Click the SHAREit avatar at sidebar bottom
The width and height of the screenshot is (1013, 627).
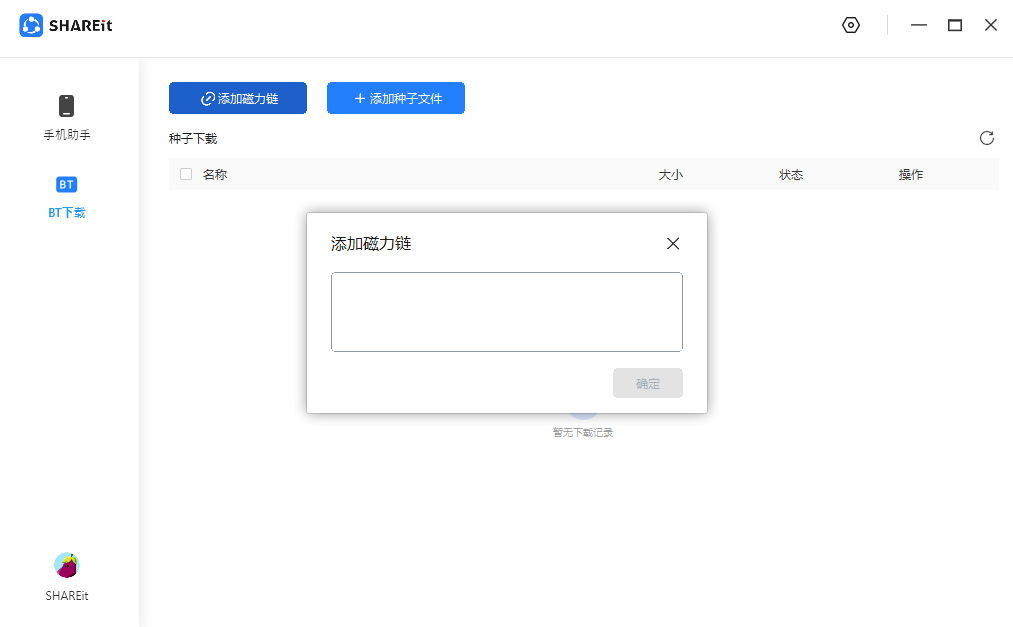click(x=66, y=565)
